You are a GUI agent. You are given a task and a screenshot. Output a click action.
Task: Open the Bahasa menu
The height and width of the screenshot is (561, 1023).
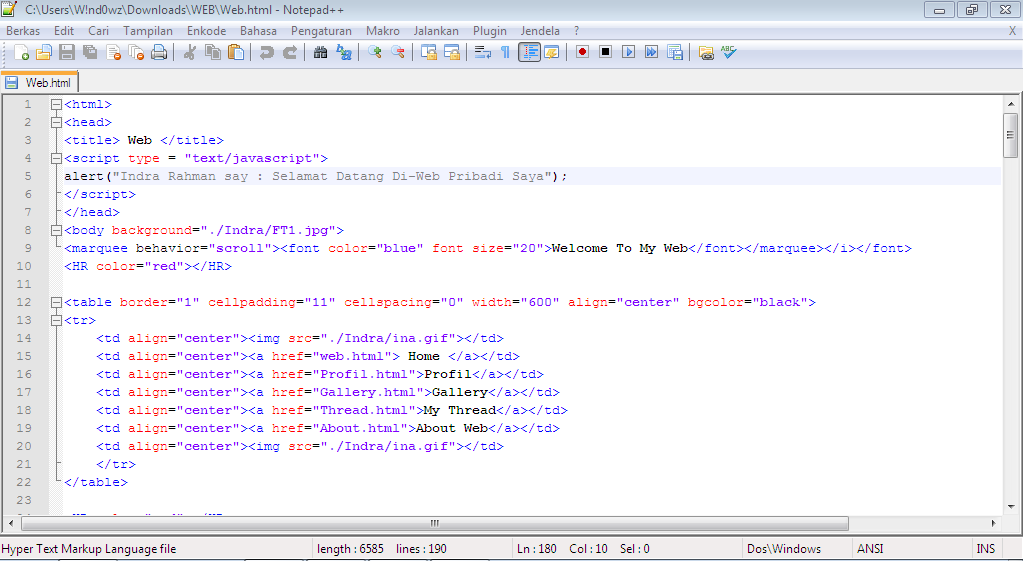click(x=258, y=31)
